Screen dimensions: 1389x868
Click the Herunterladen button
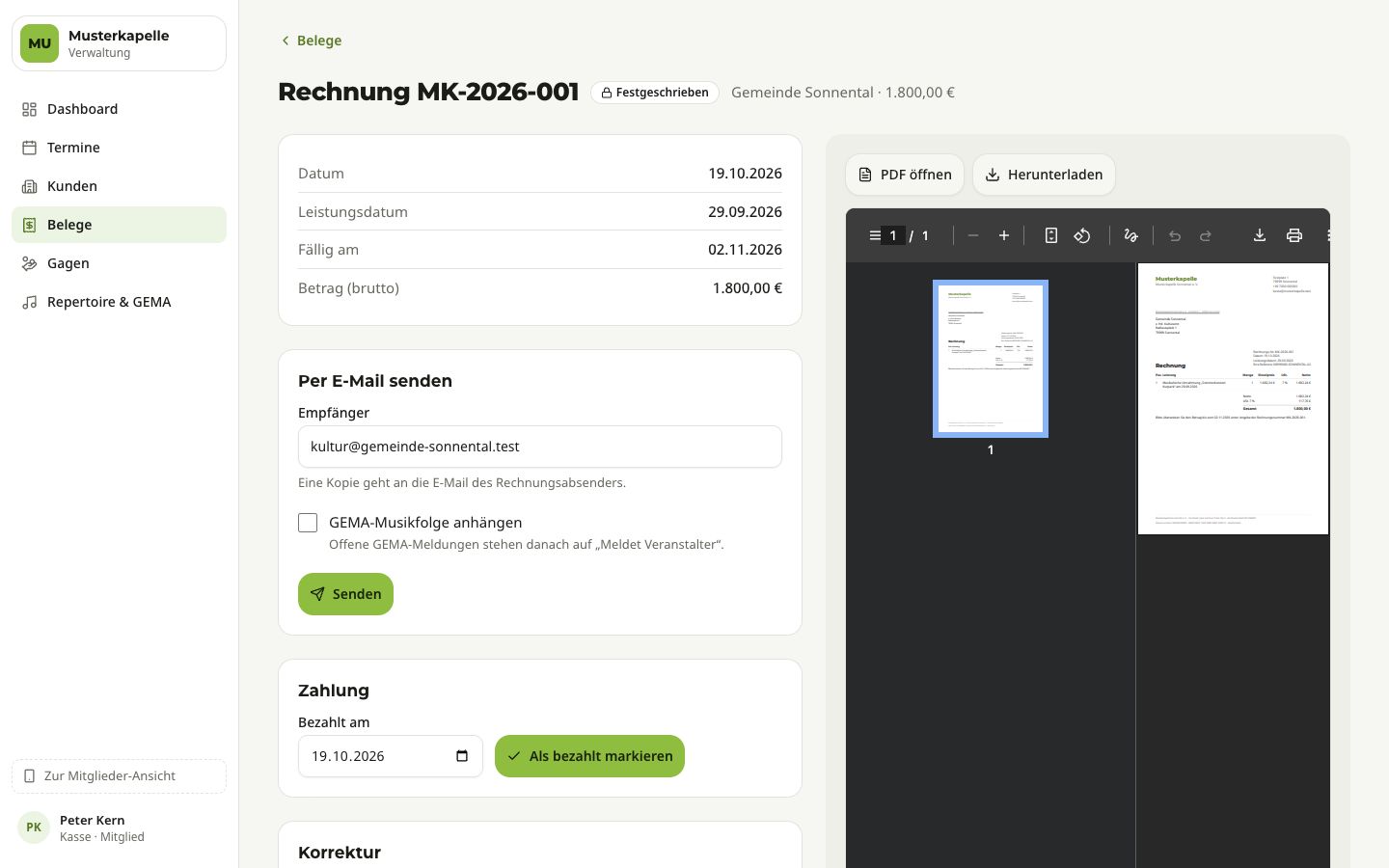(1044, 175)
